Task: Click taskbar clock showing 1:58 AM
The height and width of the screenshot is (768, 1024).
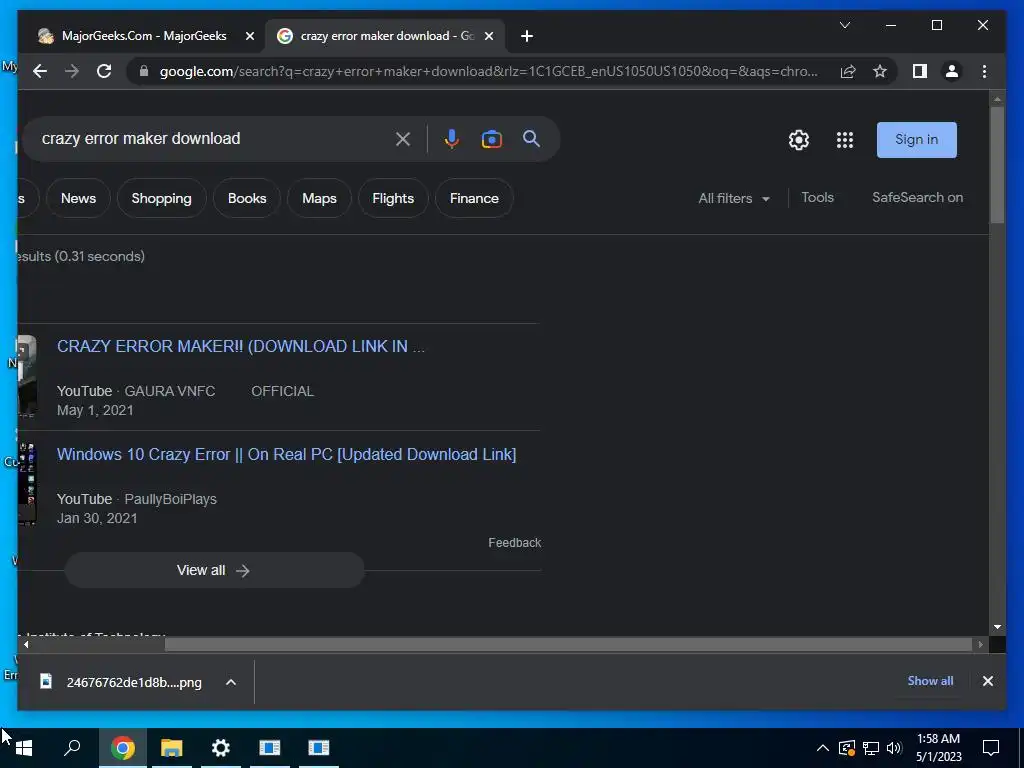Action: [x=938, y=748]
